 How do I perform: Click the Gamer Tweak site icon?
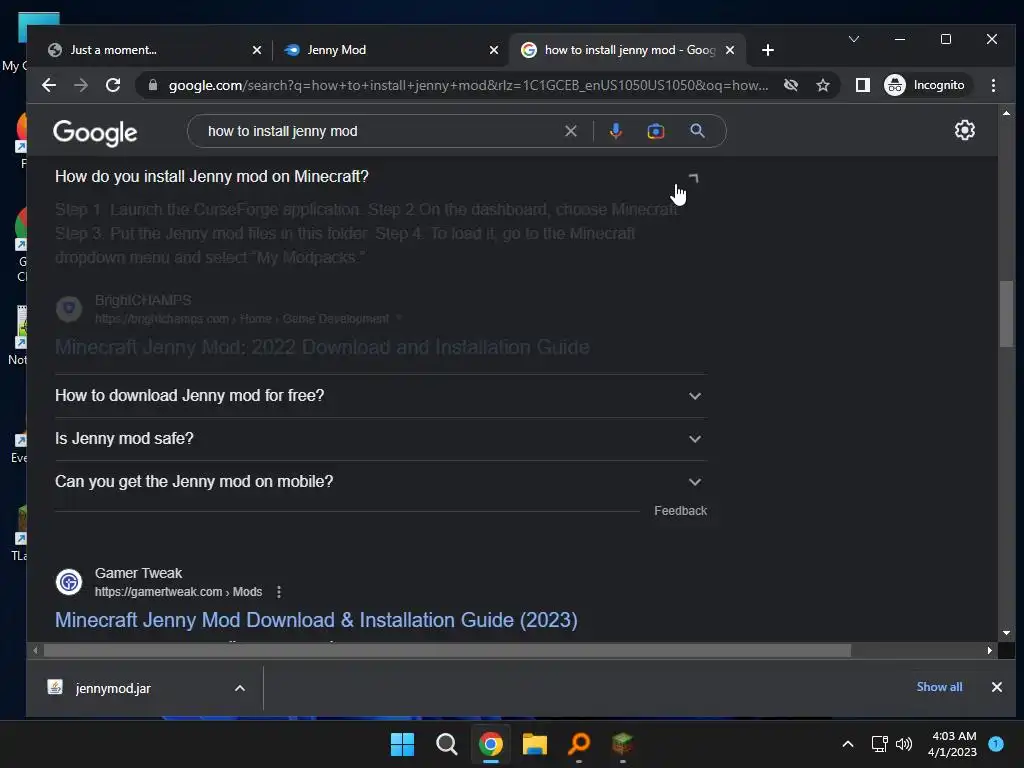point(69,582)
